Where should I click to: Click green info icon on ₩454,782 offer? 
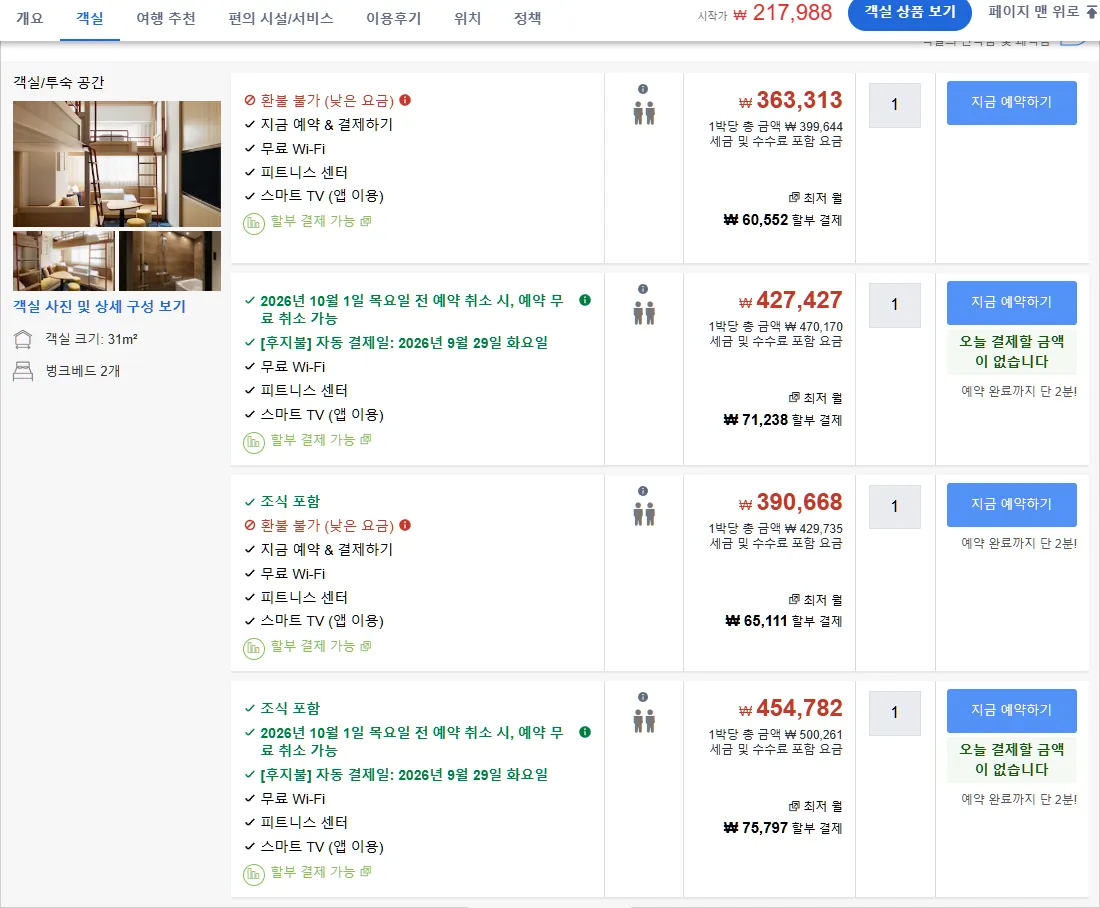[585, 732]
